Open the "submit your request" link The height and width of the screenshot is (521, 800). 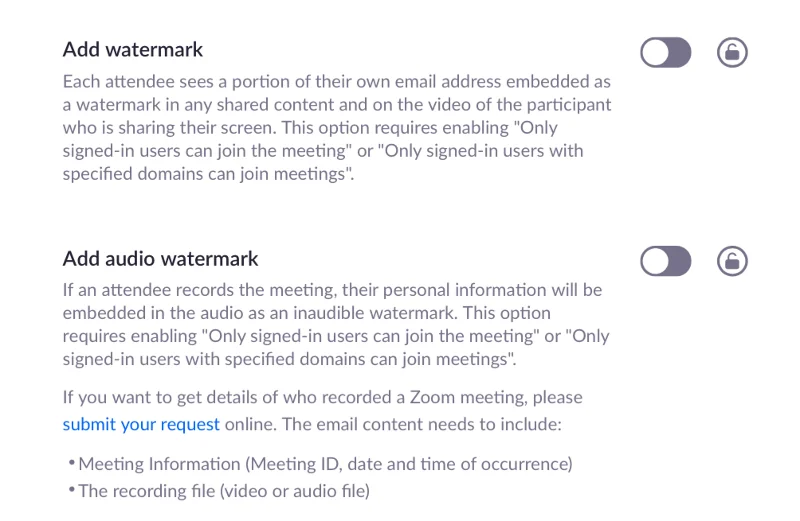coord(141,424)
